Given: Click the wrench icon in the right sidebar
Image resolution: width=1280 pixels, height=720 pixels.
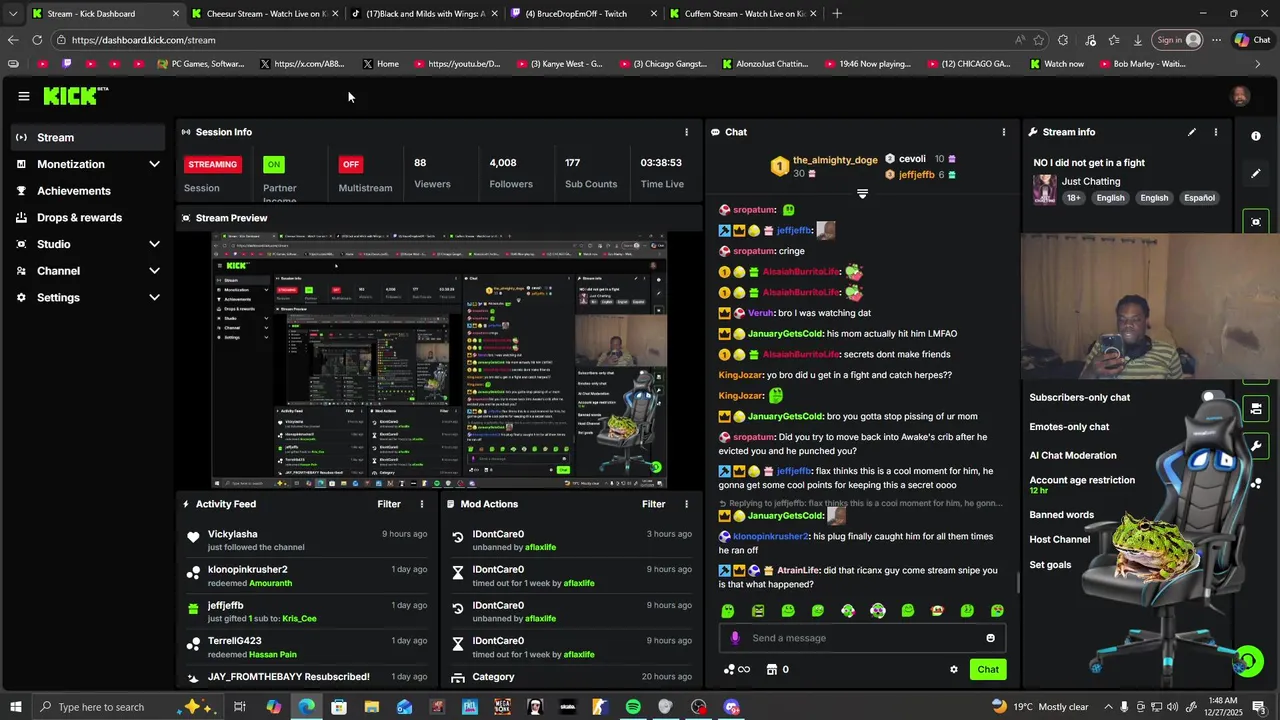Looking at the screenshot, I should 1256,446.
